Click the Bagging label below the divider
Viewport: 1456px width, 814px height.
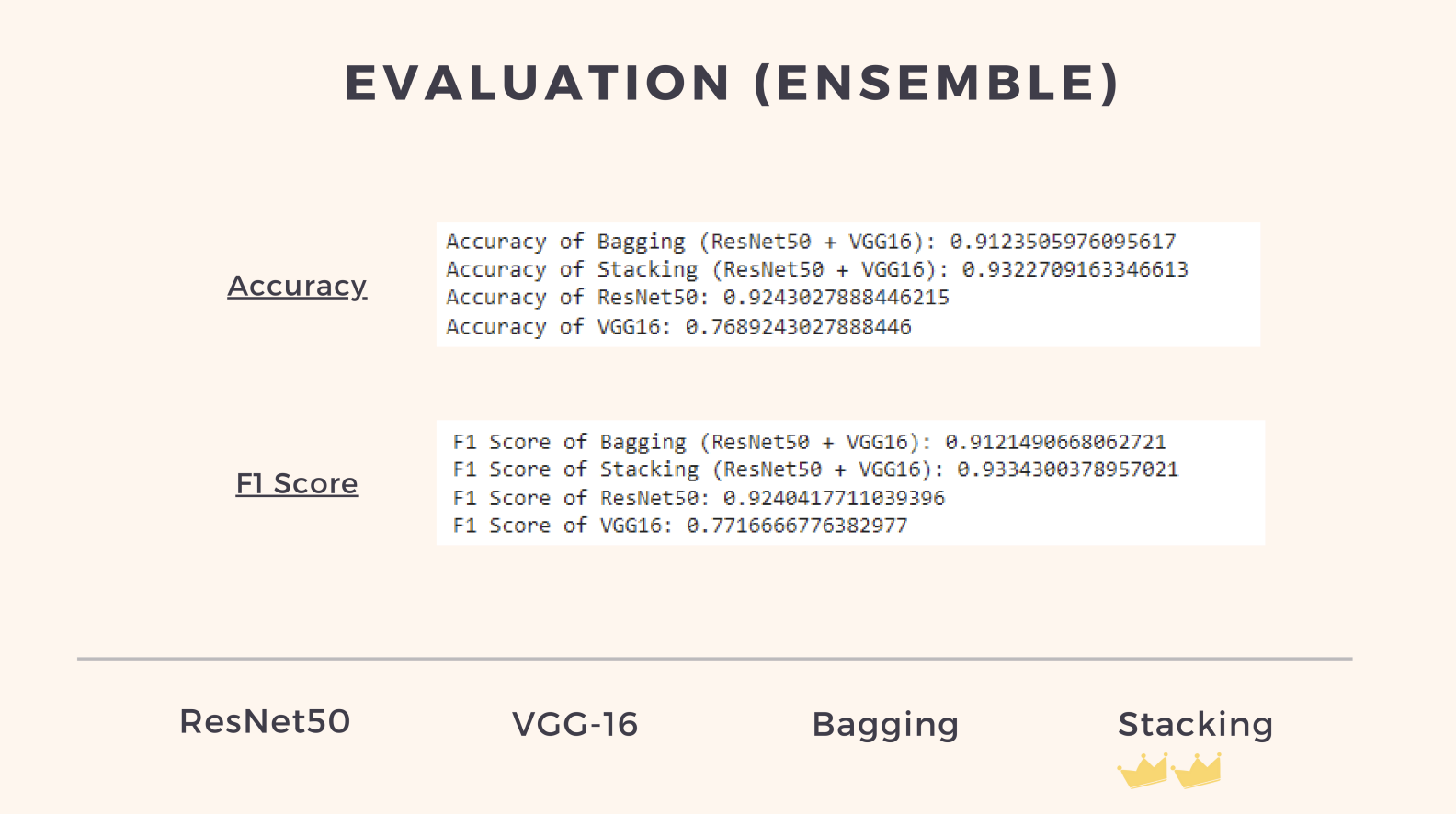885,725
